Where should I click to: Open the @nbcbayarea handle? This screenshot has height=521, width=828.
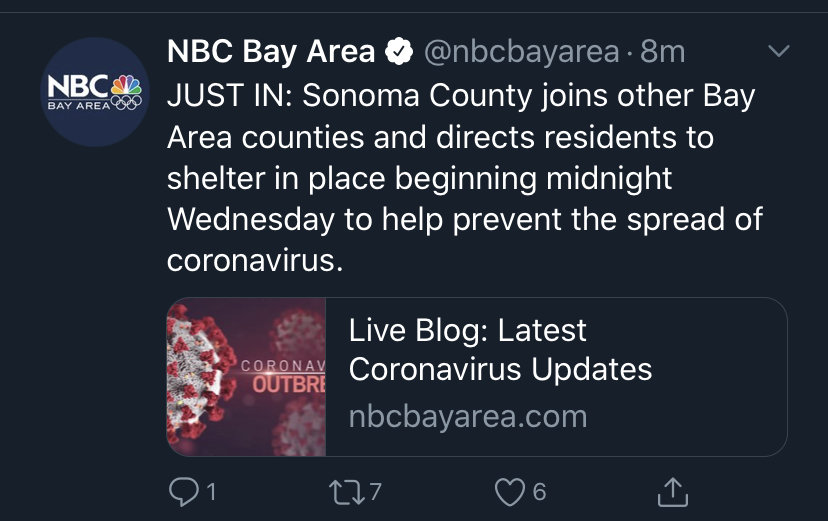521,52
